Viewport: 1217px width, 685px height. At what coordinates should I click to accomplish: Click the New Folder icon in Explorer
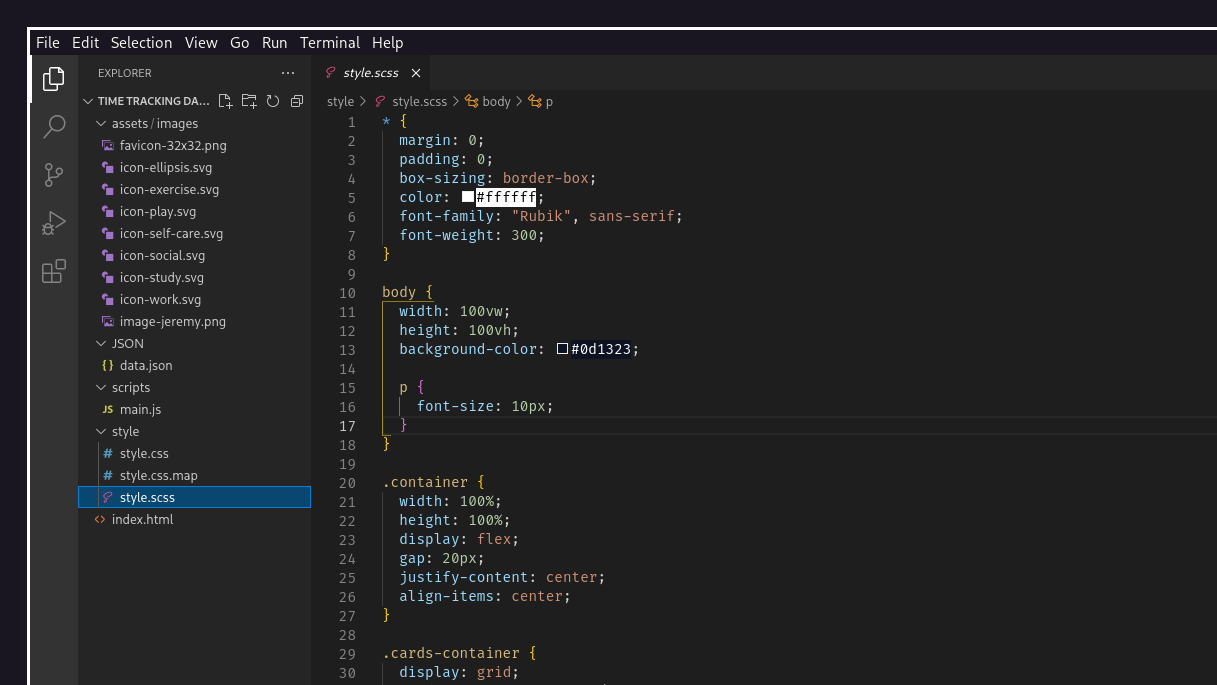pos(248,100)
